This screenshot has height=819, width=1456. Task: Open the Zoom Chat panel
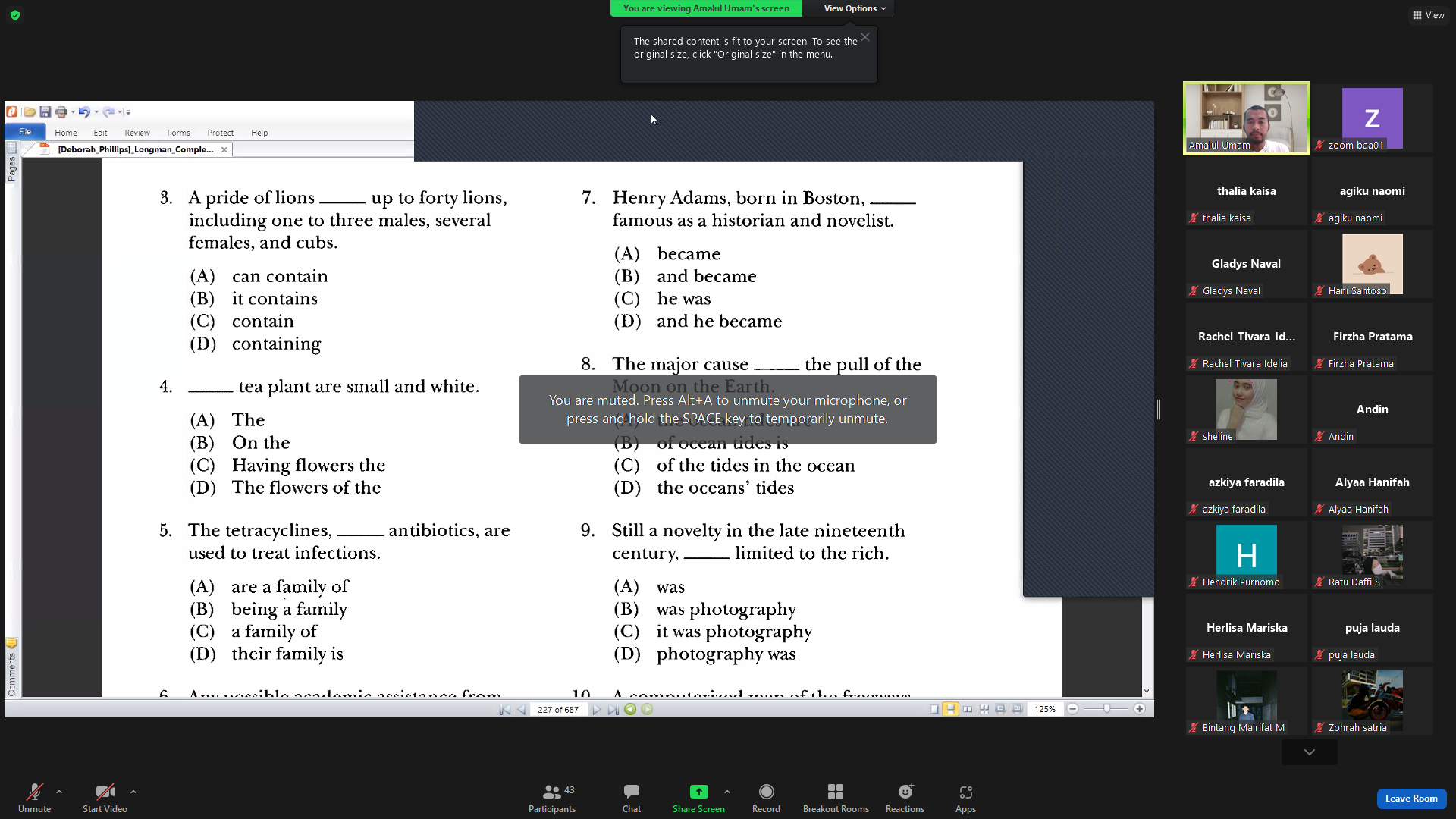(632, 798)
